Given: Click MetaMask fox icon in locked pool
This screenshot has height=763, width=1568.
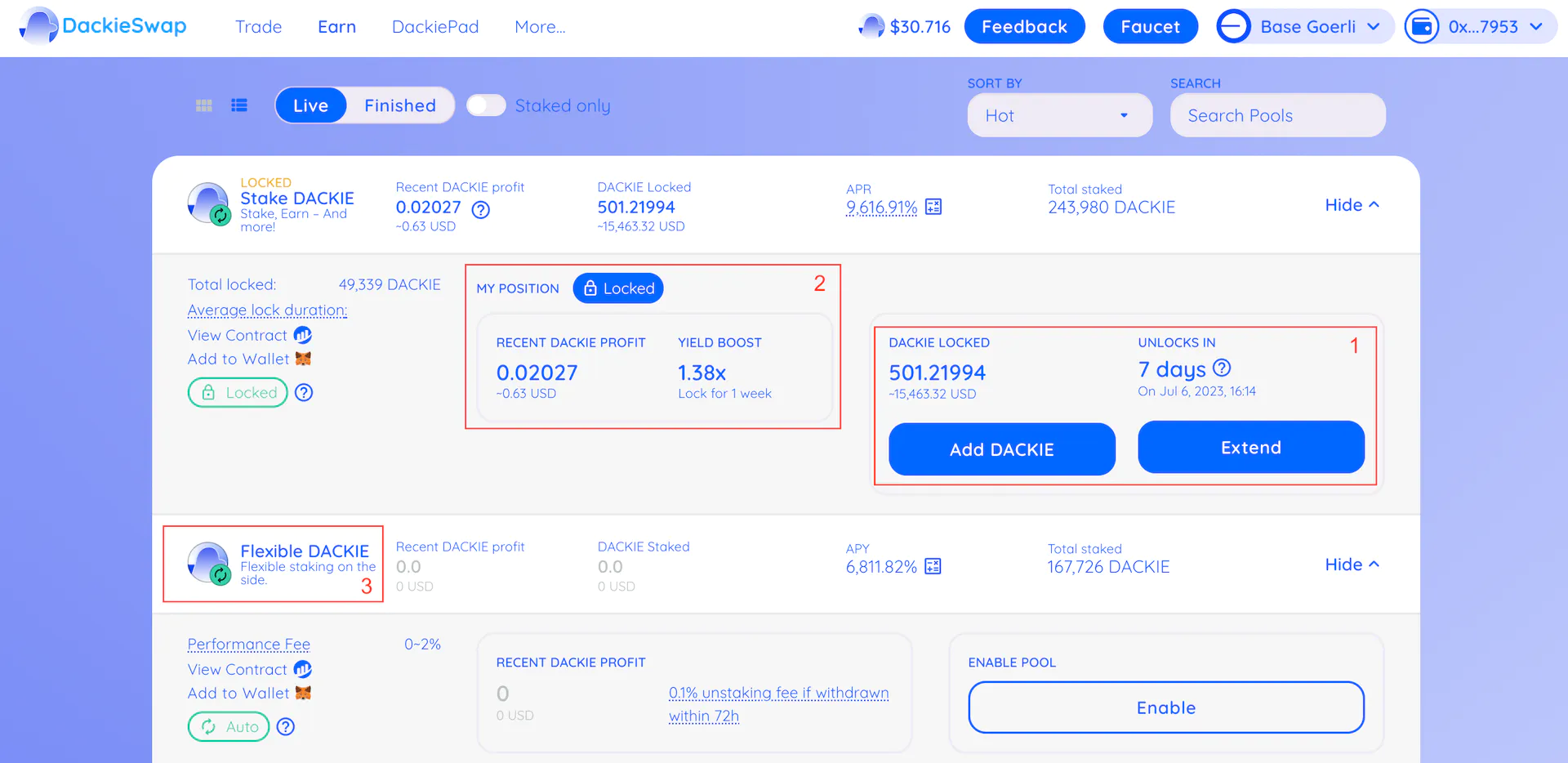Looking at the screenshot, I should 303,359.
